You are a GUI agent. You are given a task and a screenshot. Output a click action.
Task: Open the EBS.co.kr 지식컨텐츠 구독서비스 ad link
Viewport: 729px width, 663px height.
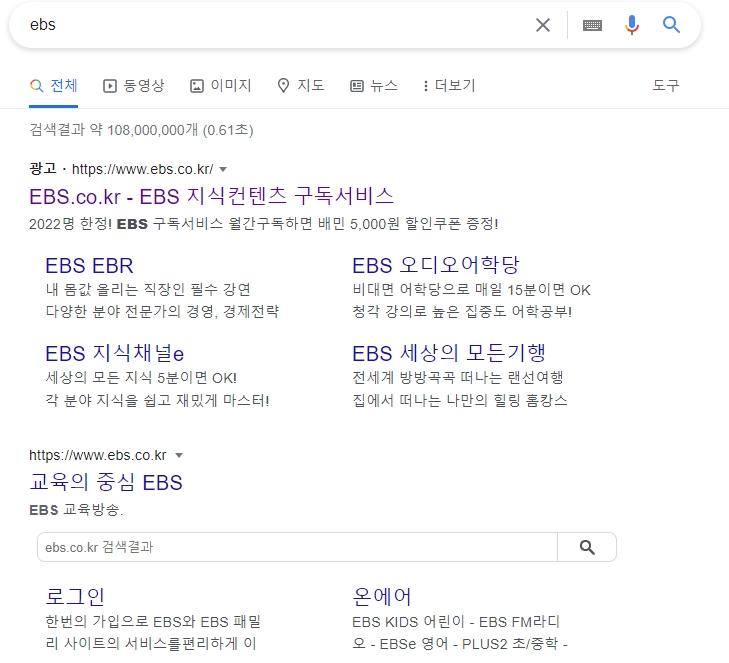[x=212, y=195]
